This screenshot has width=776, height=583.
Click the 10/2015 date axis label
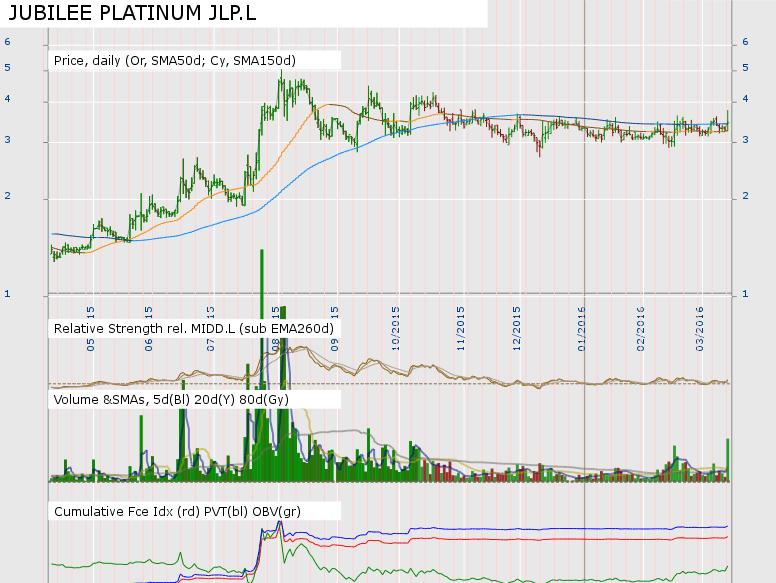pyautogui.click(x=395, y=329)
